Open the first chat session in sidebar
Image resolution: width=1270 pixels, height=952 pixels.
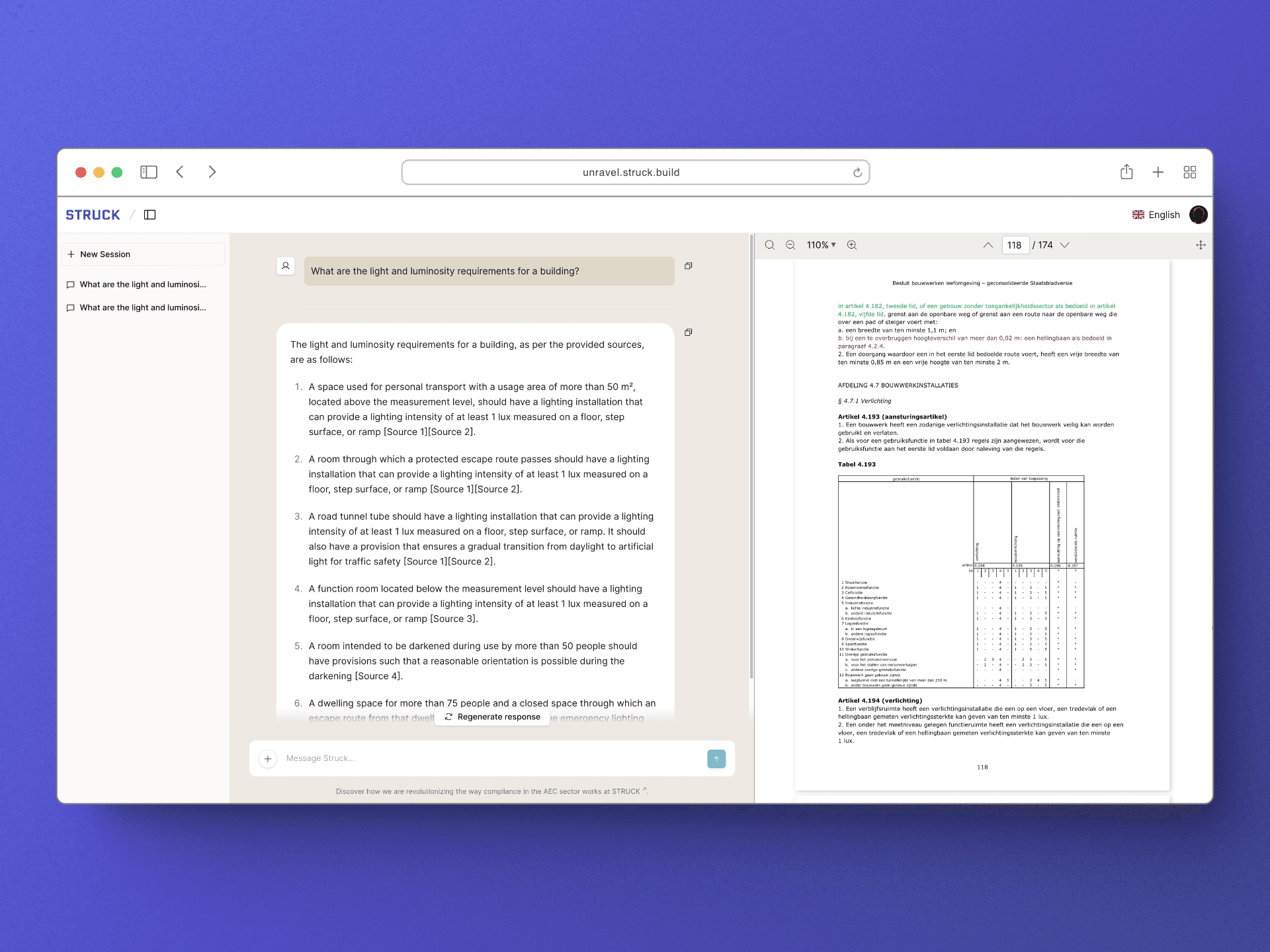point(142,284)
